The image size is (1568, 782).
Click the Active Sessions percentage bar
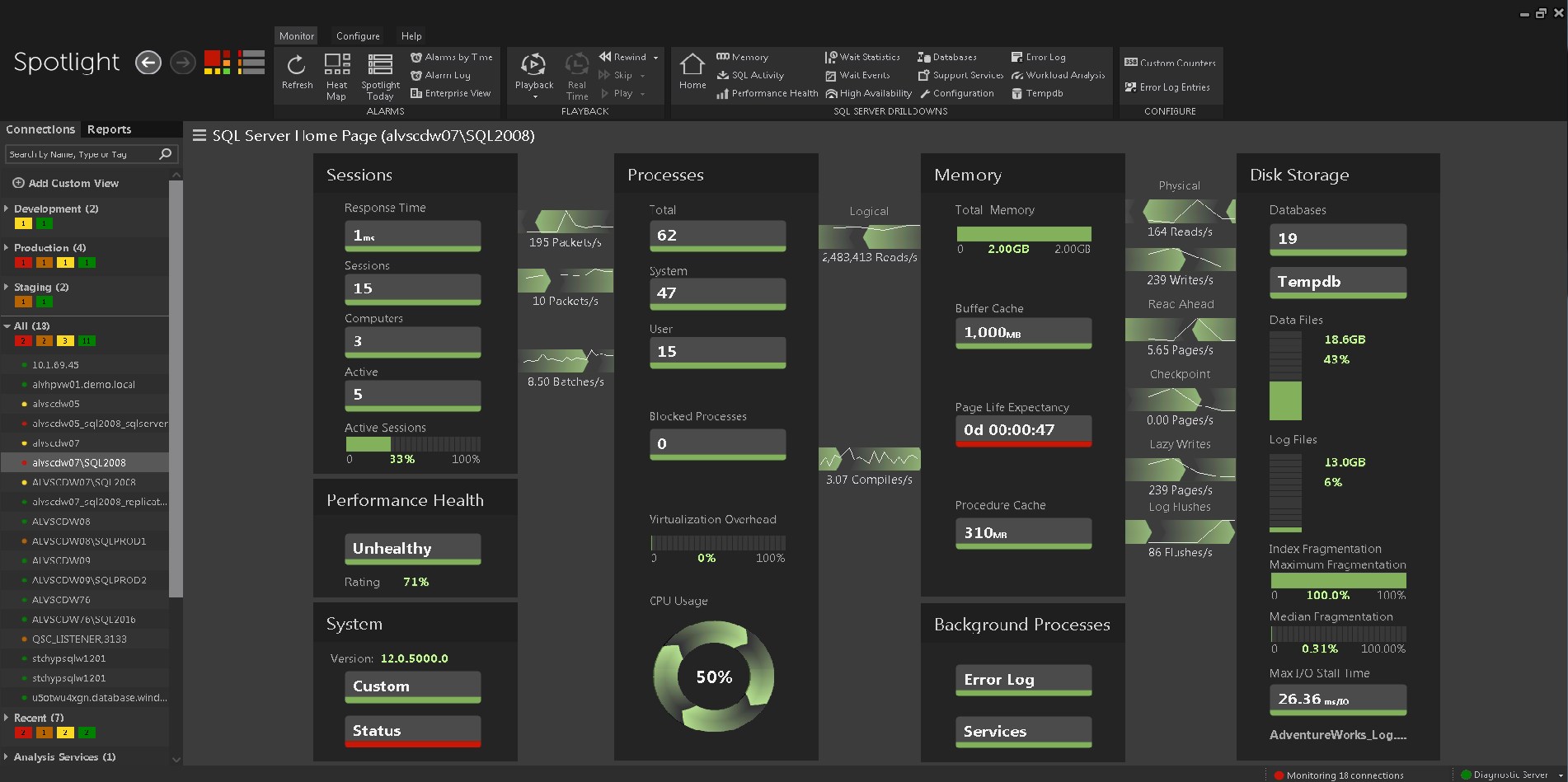point(412,444)
